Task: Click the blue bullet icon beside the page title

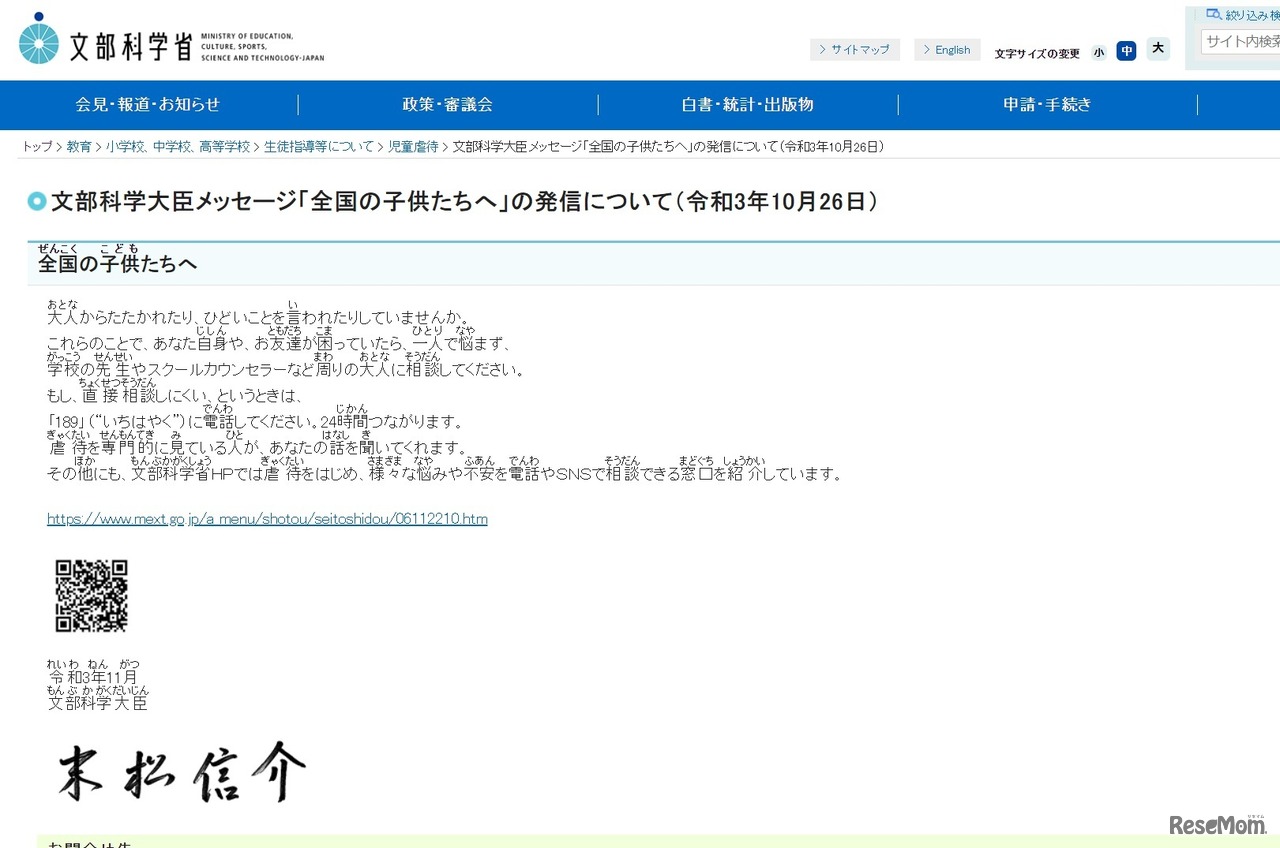Action: click(x=36, y=201)
